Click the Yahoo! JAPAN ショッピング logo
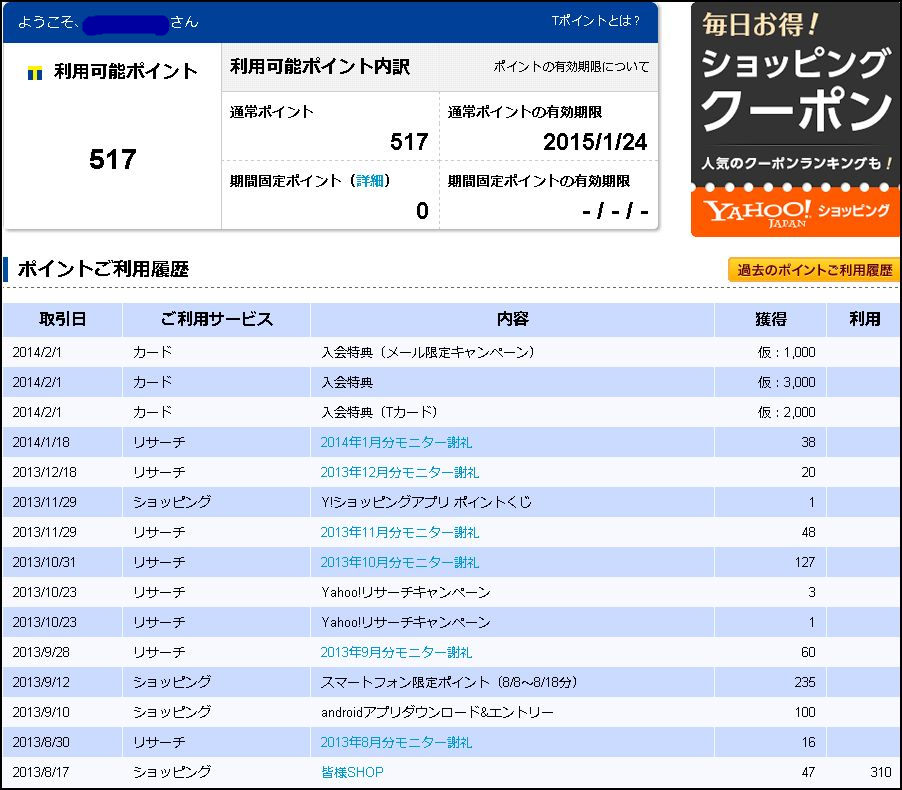This screenshot has width=902, height=790. pyautogui.click(x=795, y=211)
